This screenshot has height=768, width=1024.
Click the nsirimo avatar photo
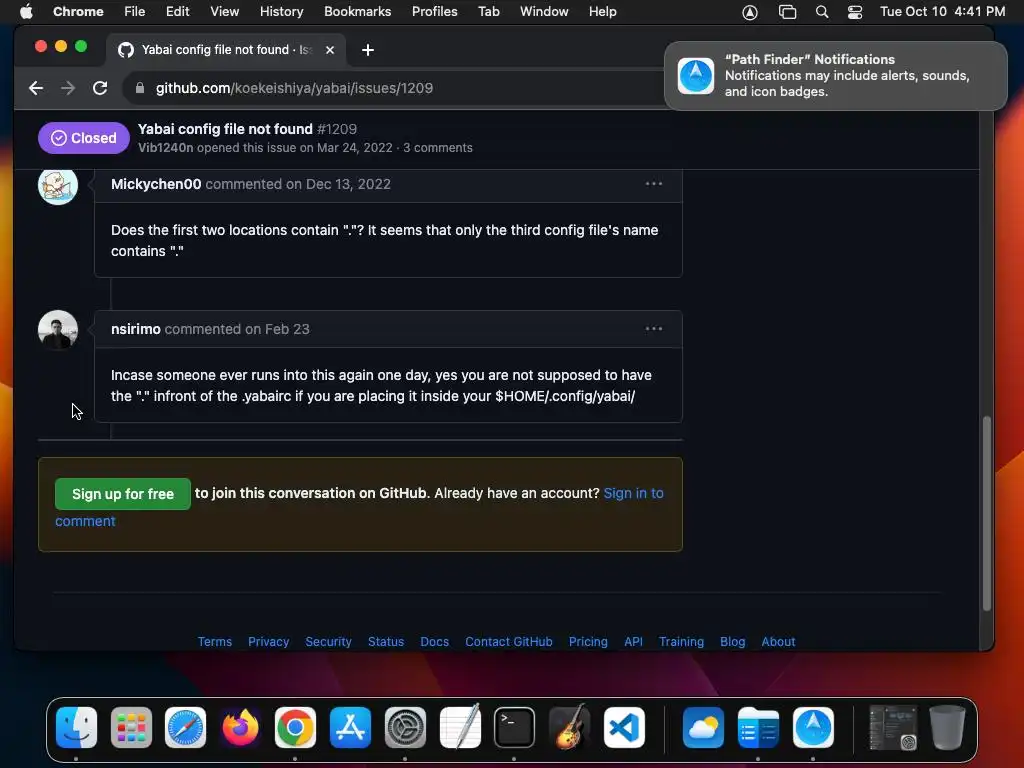58,330
